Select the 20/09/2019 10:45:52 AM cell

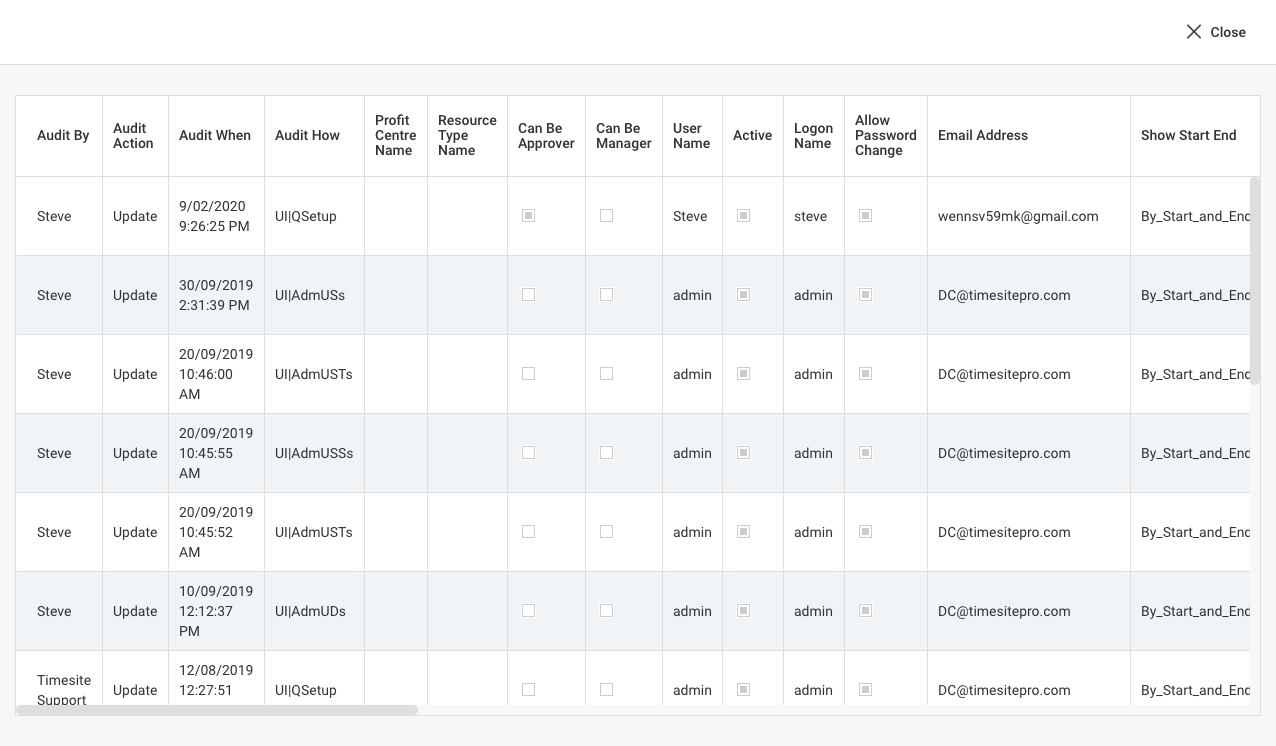(216, 532)
